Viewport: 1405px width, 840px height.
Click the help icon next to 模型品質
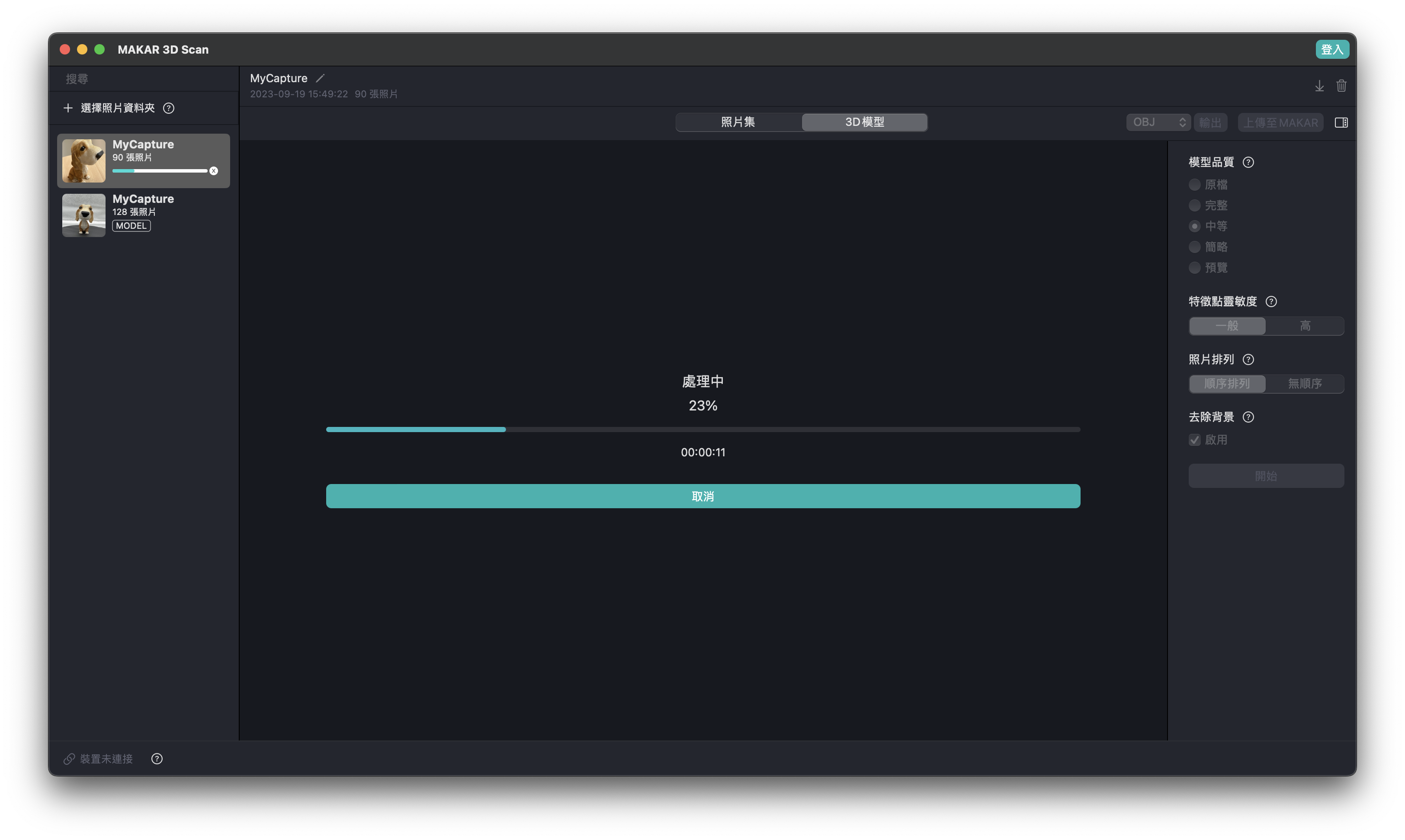point(1248,163)
